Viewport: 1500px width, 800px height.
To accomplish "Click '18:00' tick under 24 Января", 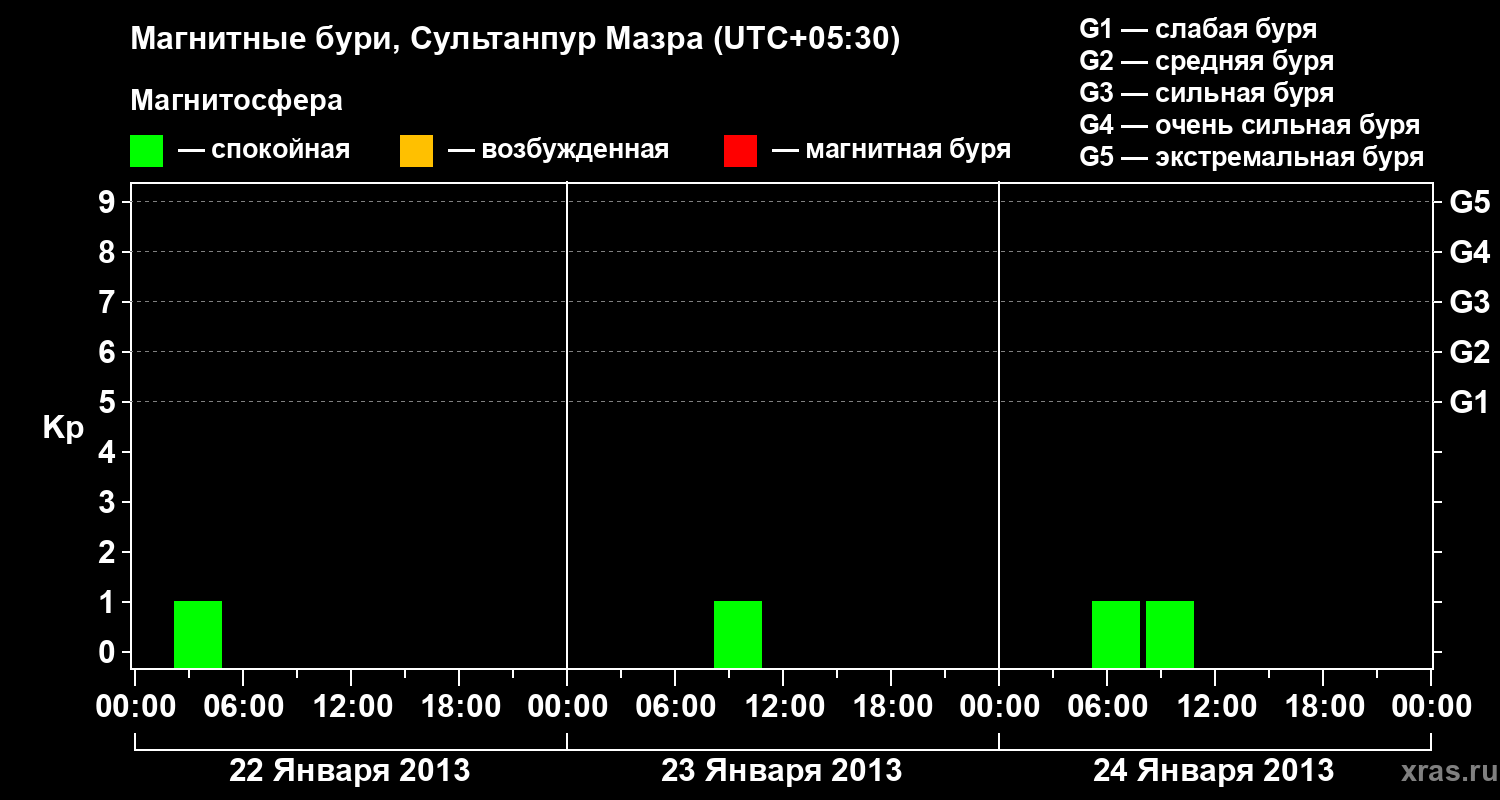I will click(x=1323, y=706).
